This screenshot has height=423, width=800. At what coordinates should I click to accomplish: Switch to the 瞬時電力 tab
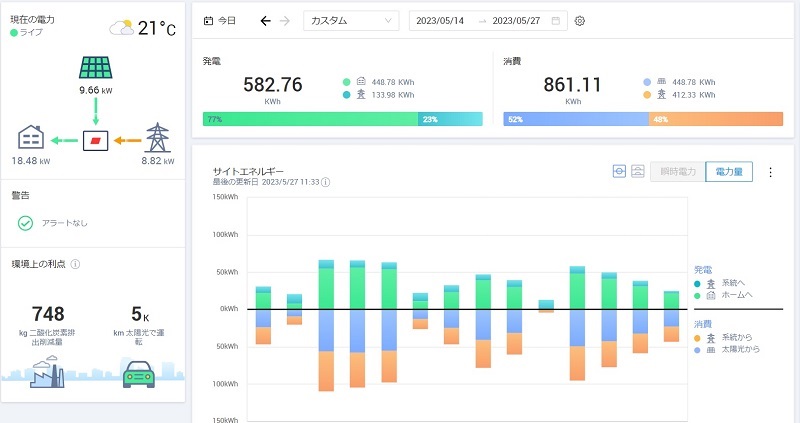tap(677, 172)
